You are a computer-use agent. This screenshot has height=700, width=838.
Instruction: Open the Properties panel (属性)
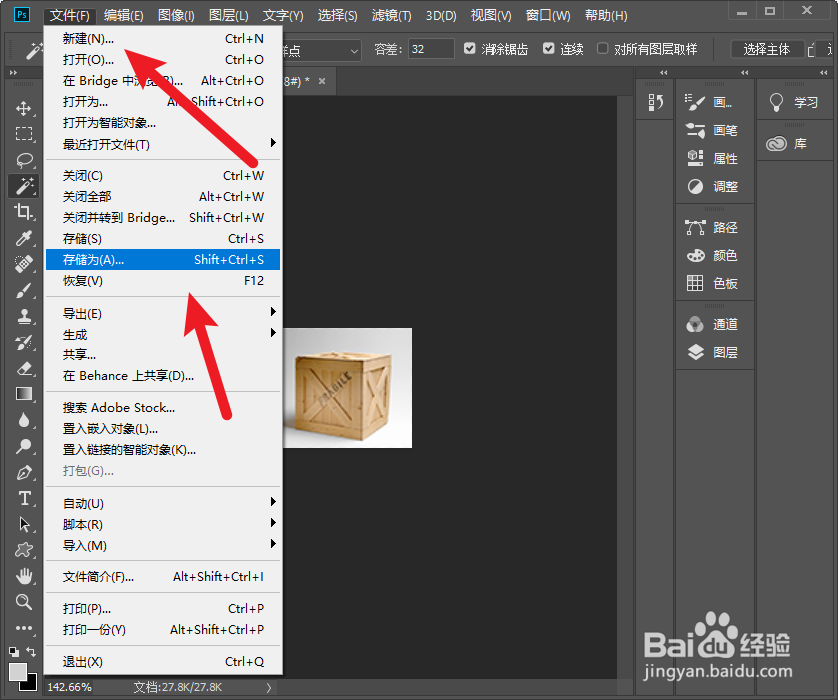pos(713,159)
